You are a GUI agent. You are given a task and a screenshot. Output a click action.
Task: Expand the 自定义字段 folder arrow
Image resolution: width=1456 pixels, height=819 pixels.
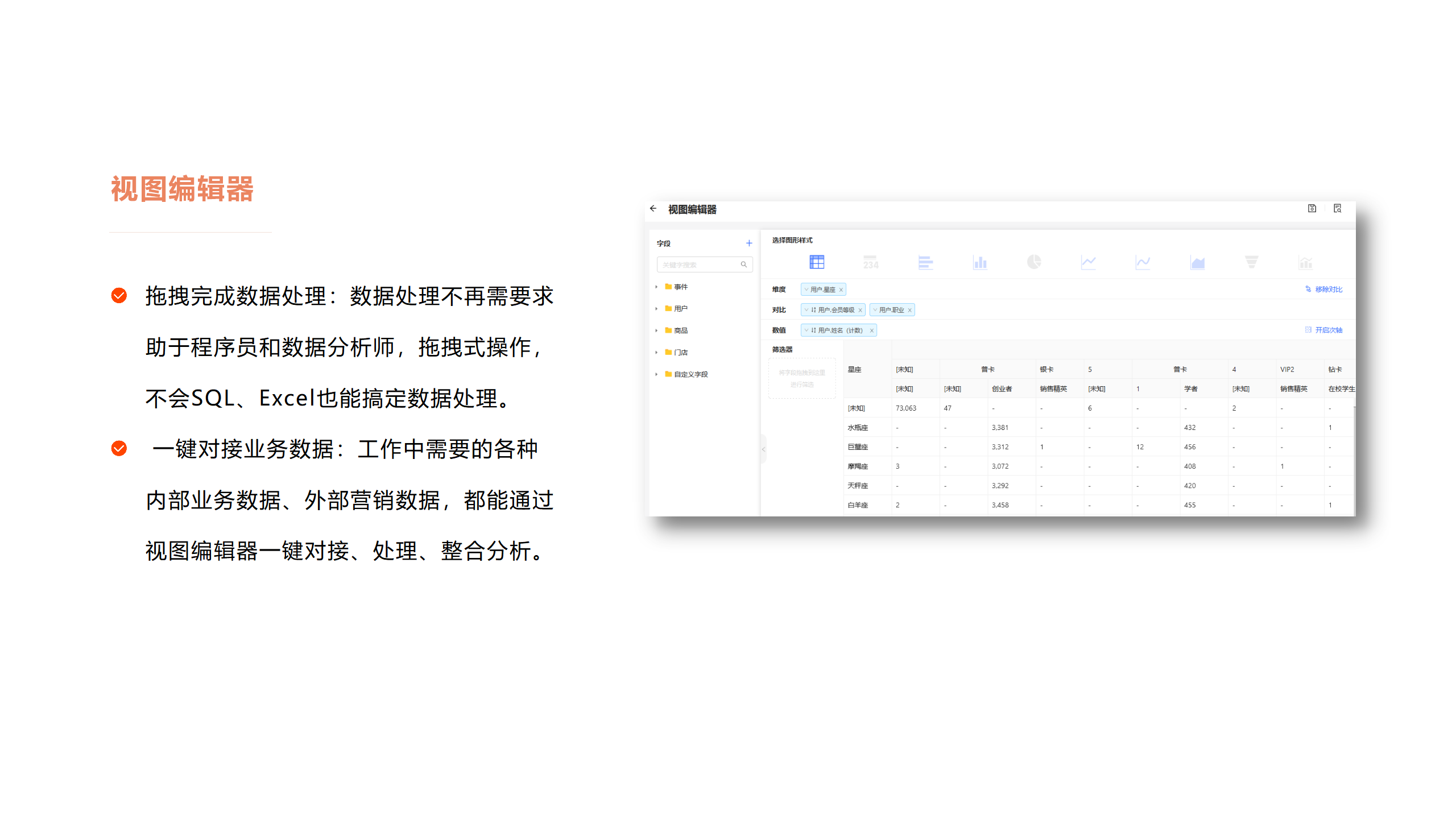tap(656, 374)
